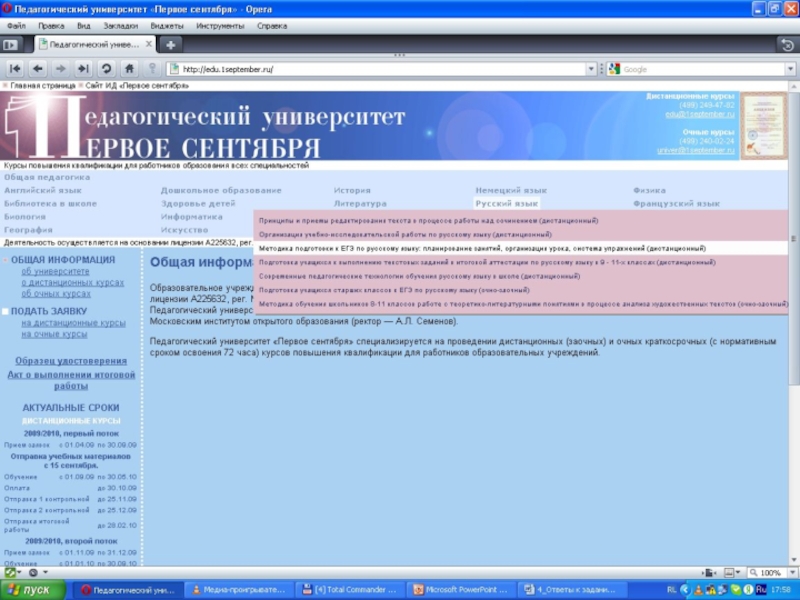
Task: Select course Методика подготовки к ЕГЭ
Action: (x=482, y=248)
